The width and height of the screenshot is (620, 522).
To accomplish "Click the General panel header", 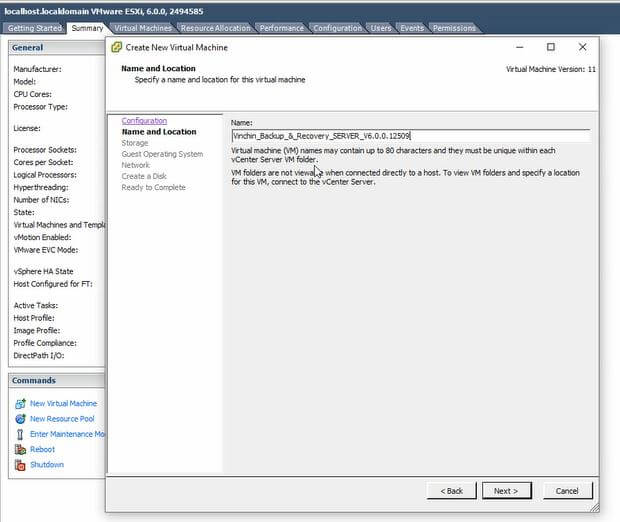I will [x=57, y=48].
